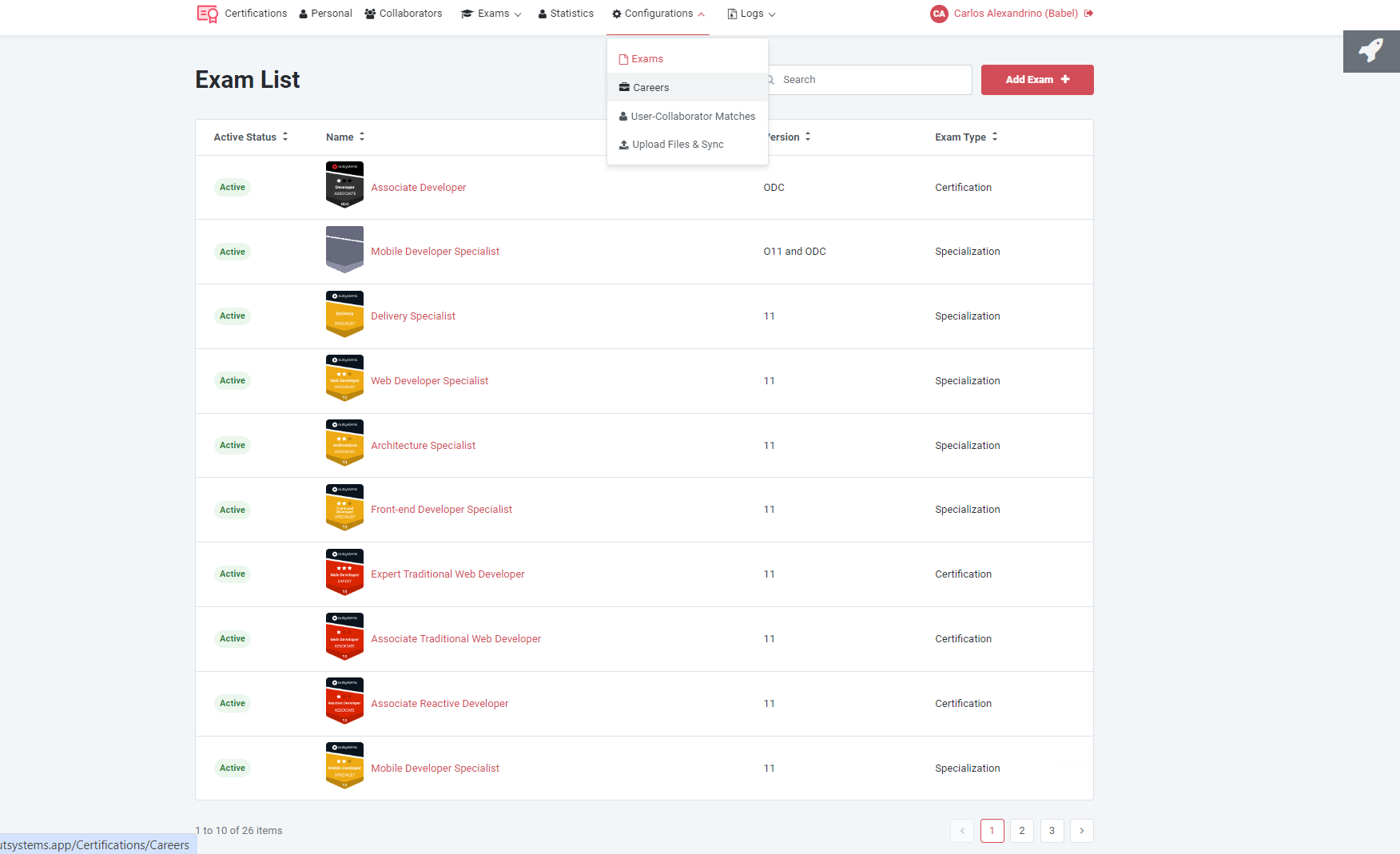The image size is (1400, 854).
Task: Click the Certifications logo icon
Action: [207, 14]
